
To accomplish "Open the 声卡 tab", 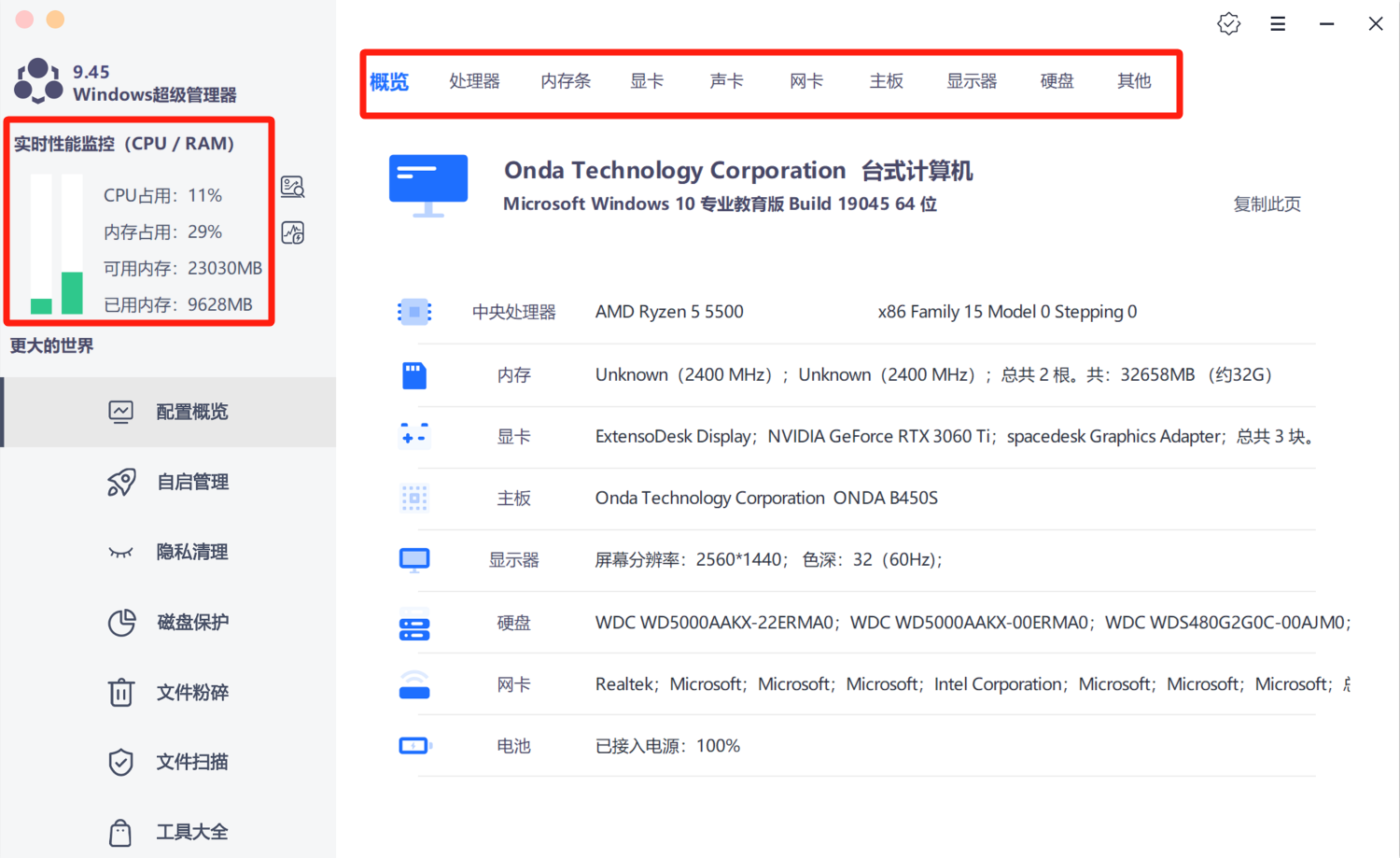I will tap(726, 81).
